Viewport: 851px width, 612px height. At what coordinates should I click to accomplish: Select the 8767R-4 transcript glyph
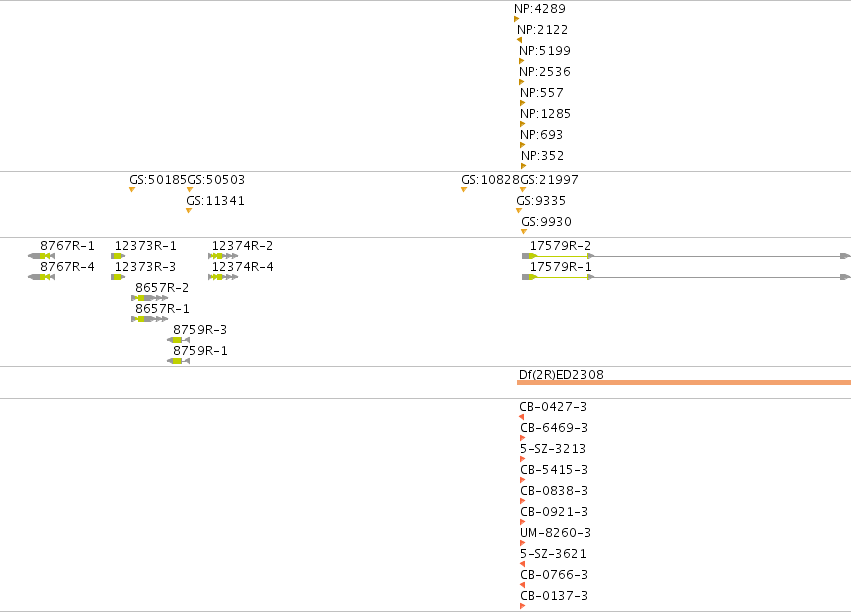[41, 277]
